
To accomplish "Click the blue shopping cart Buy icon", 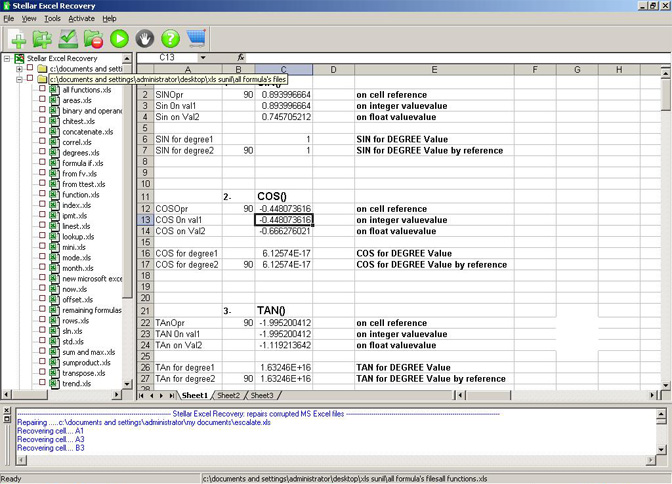I will point(196,39).
